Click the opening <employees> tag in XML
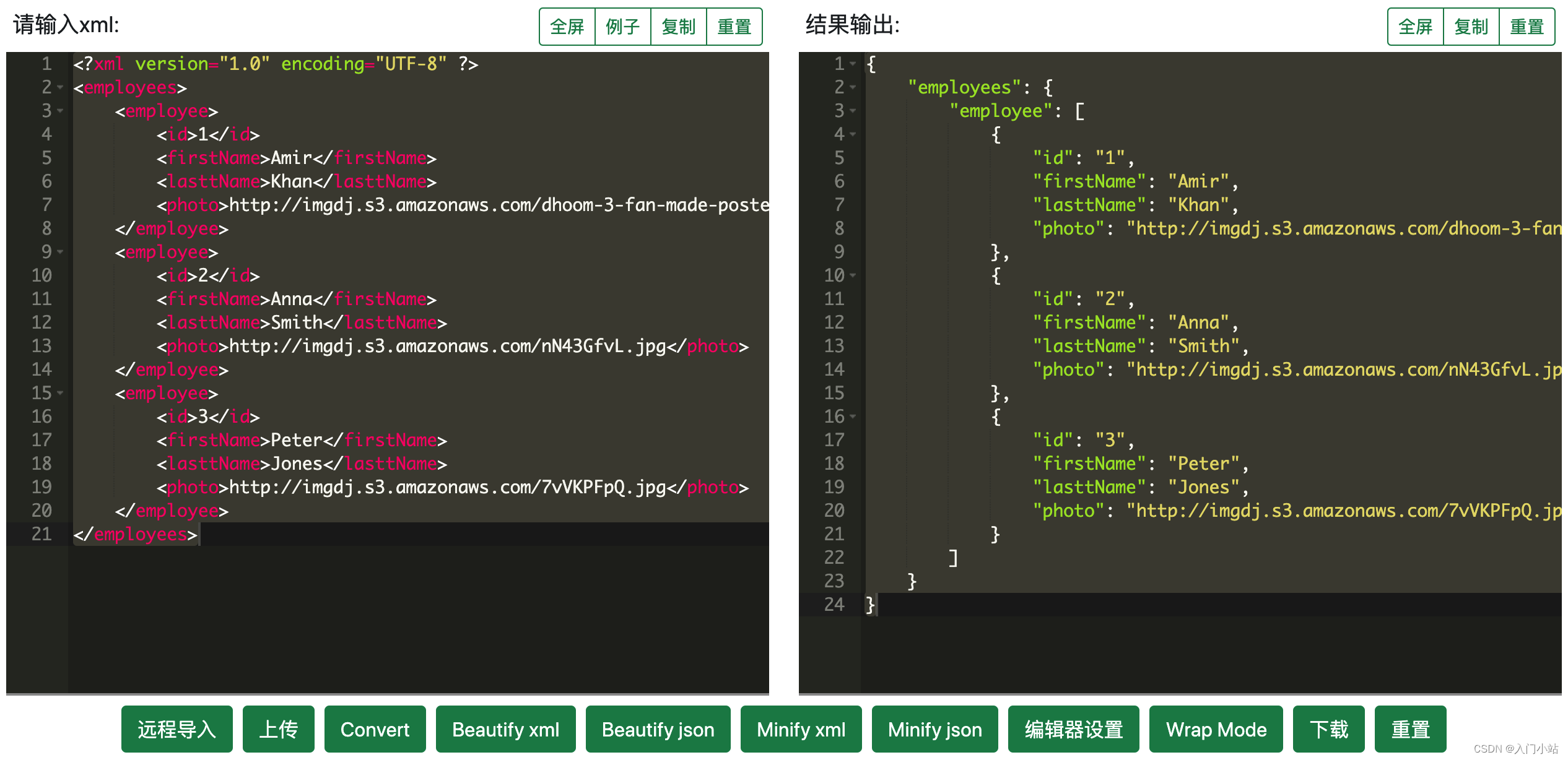The width and height of the screenshot is (1568, 760). point(130,87)
